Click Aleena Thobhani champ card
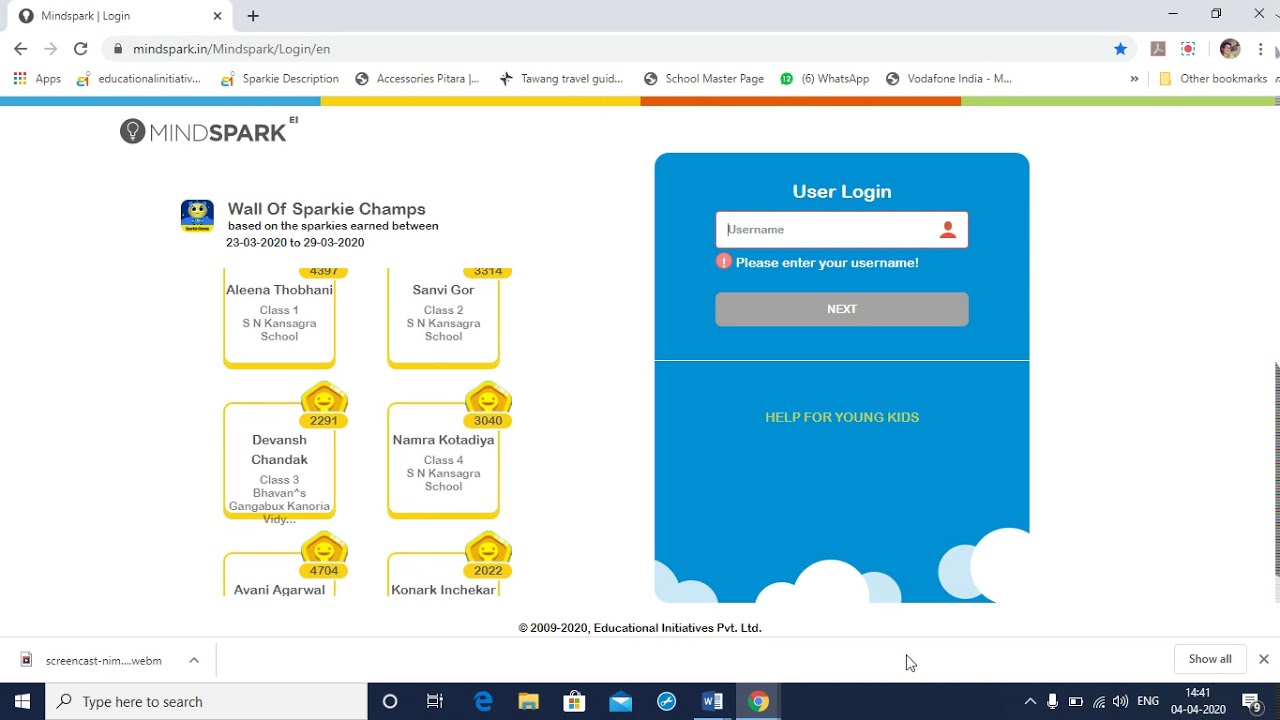 coord(279,318)
